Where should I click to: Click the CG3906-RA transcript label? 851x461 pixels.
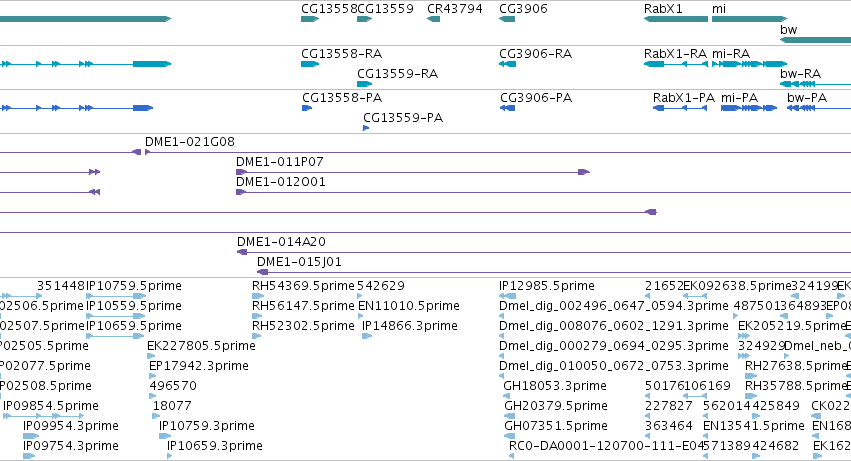click(x=536, y=54)
